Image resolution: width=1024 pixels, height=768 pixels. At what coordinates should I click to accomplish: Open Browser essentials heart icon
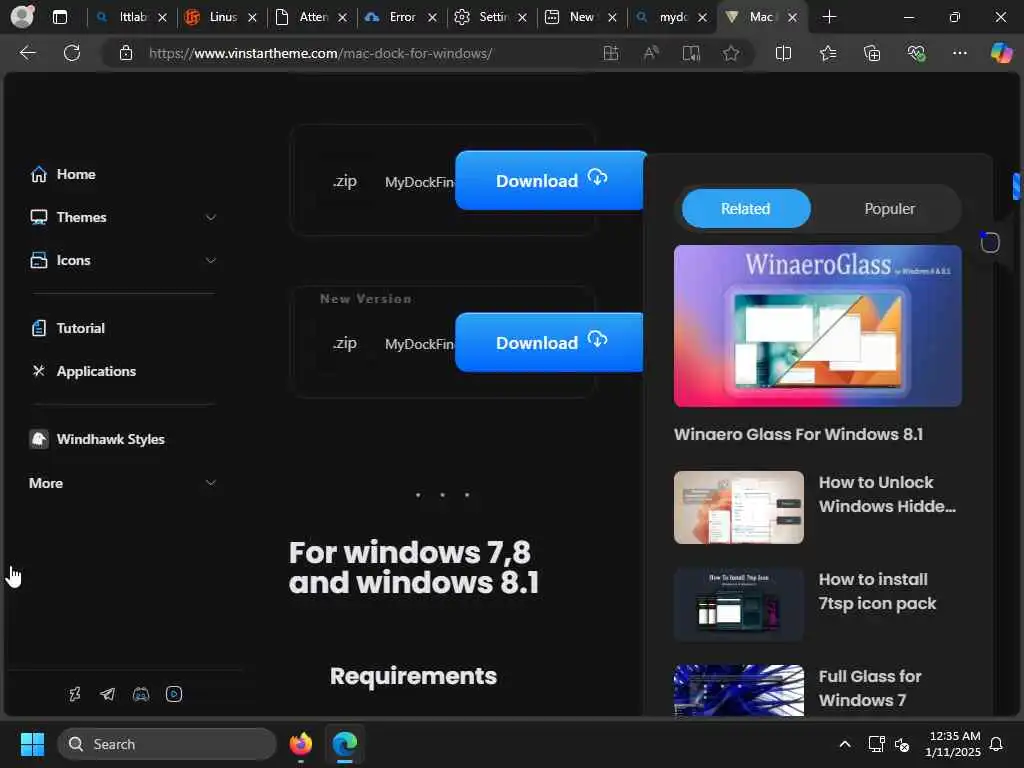pyautogui.click(x=916, y=53)
